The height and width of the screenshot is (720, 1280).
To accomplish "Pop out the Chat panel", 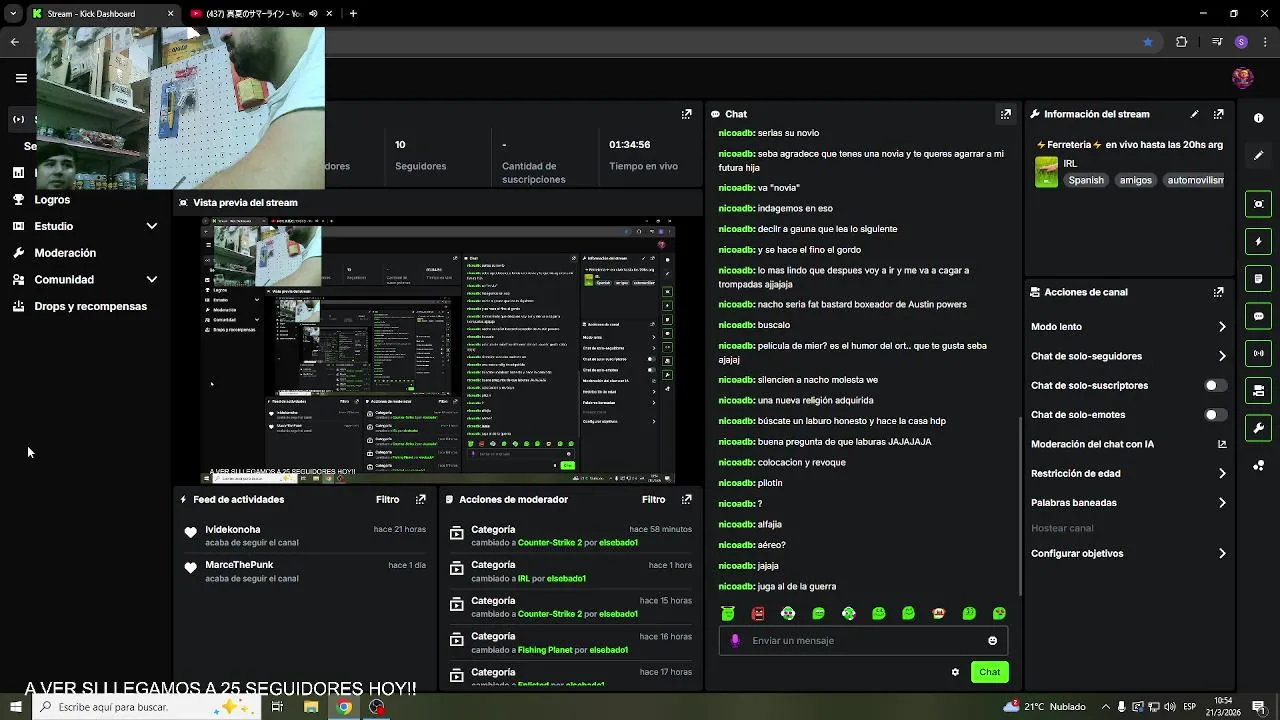I will pyautogui.click(x=1006, y=114).
